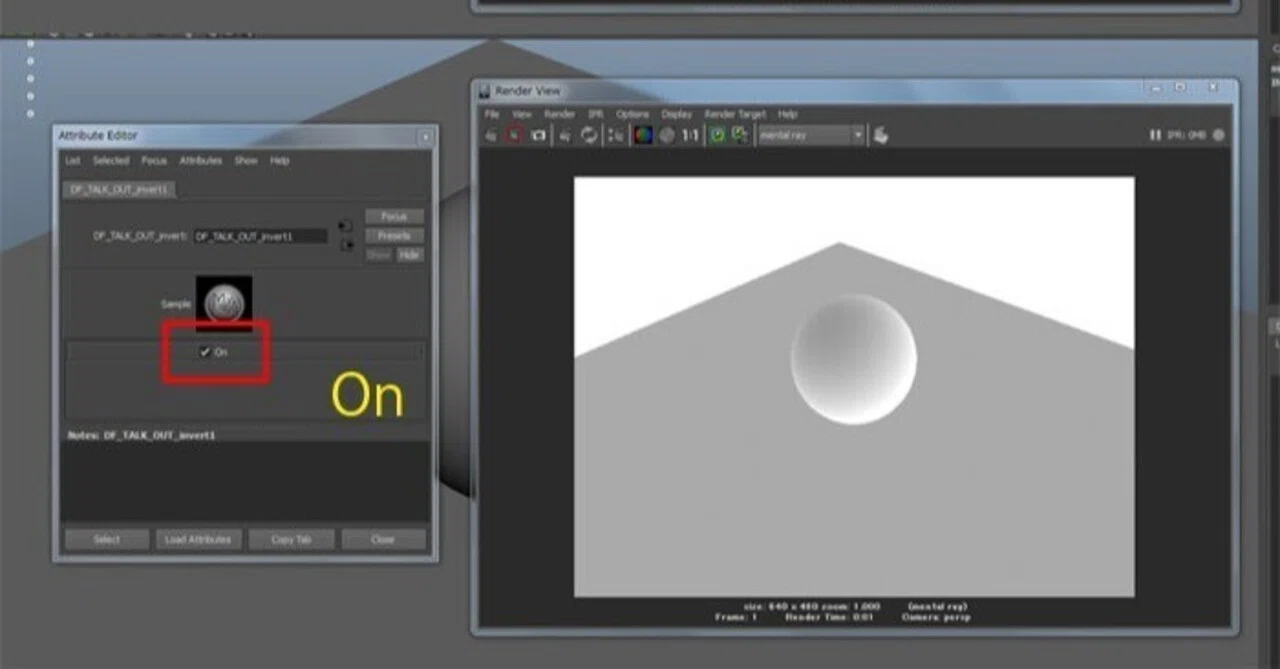
Task: Click the Refresh IPR image icon
Action: [x=590, y=135]
